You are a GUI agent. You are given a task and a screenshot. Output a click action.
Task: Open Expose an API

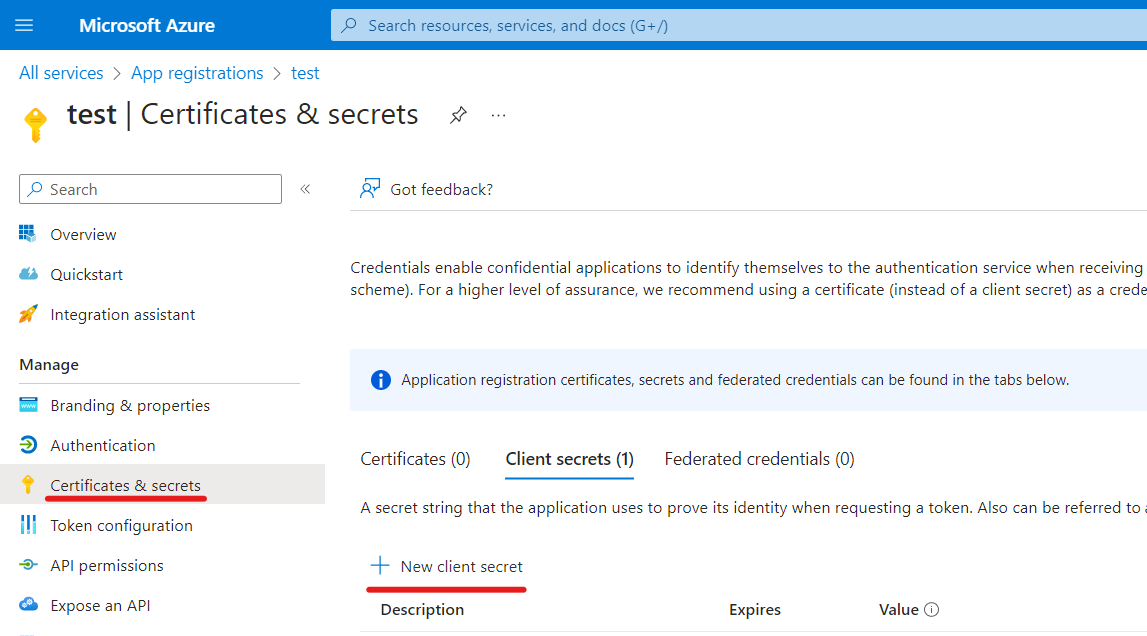[x=100, y=606]
